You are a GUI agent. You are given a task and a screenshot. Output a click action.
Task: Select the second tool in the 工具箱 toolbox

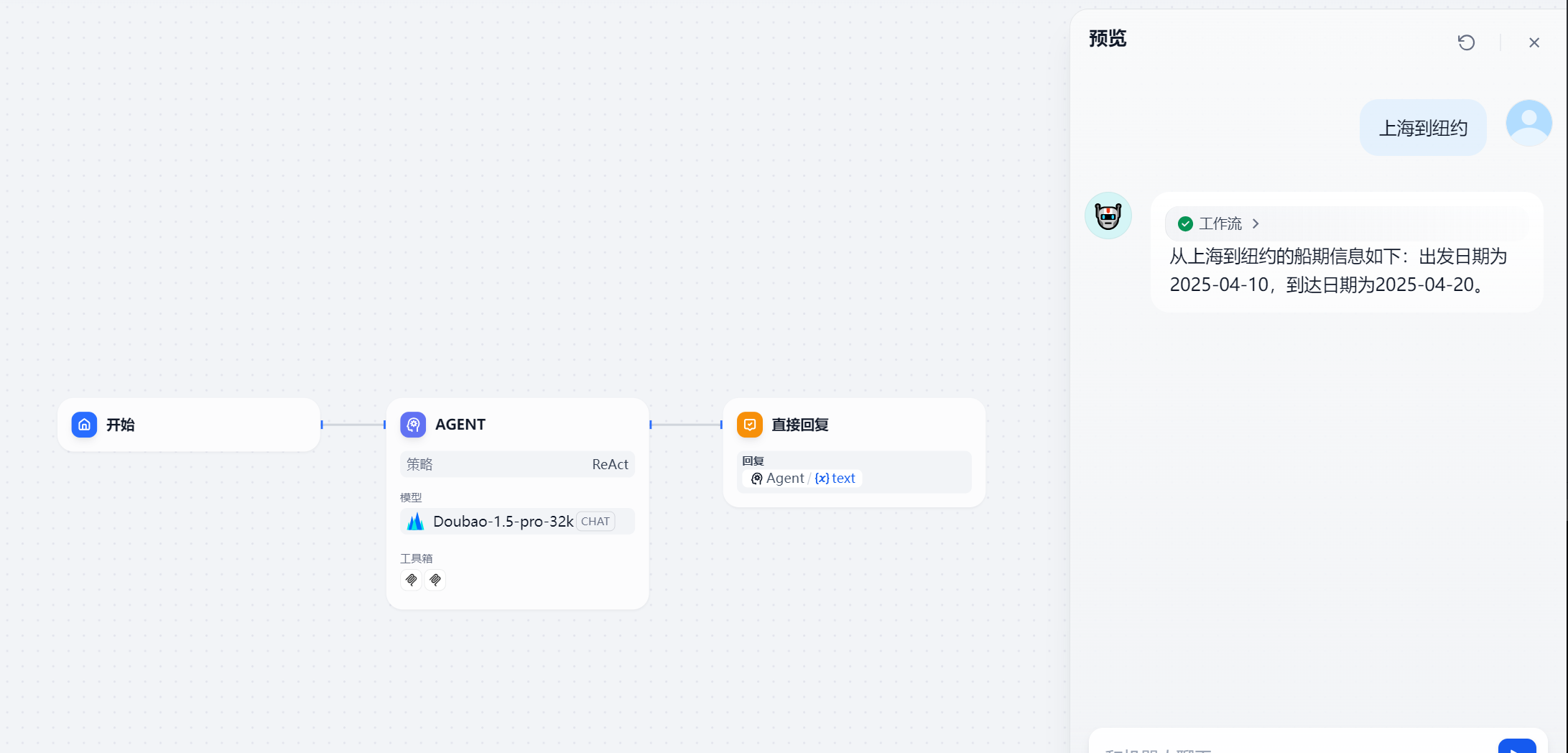tap(435, 580)
